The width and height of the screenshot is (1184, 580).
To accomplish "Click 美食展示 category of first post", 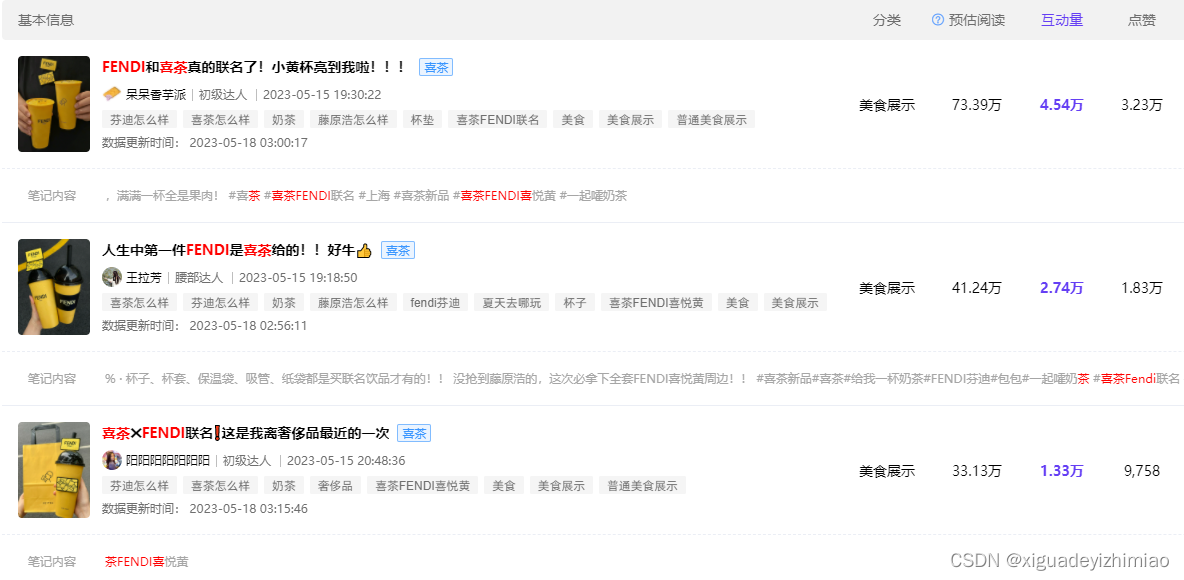I will [886, 105].
